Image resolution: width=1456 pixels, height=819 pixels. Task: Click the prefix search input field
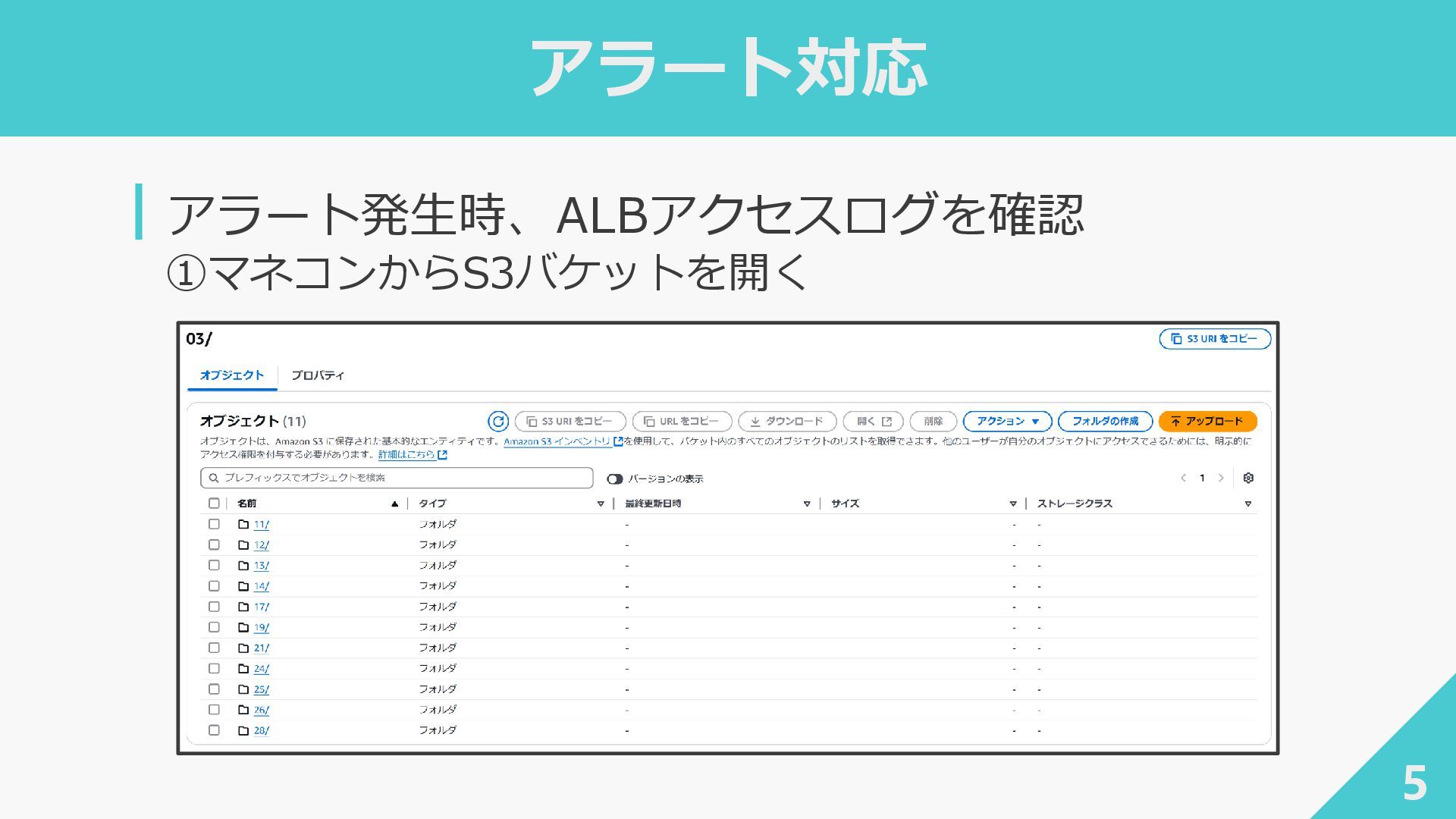point(397,478)
